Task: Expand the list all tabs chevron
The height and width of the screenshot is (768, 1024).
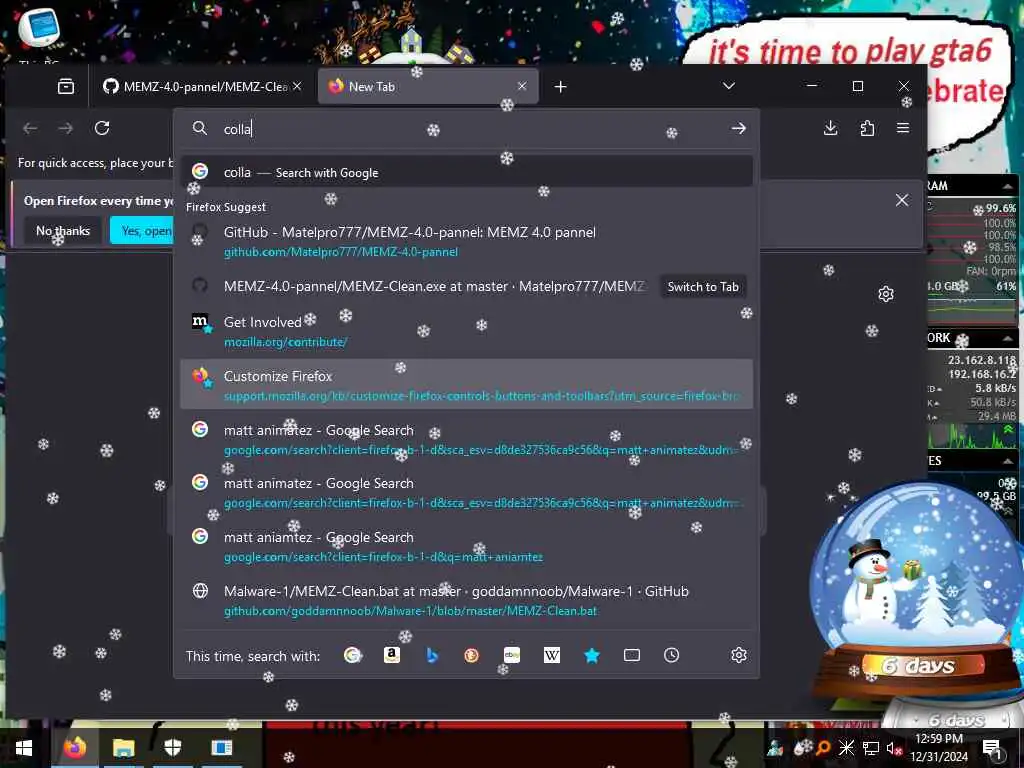Action: tap(729, 86)
